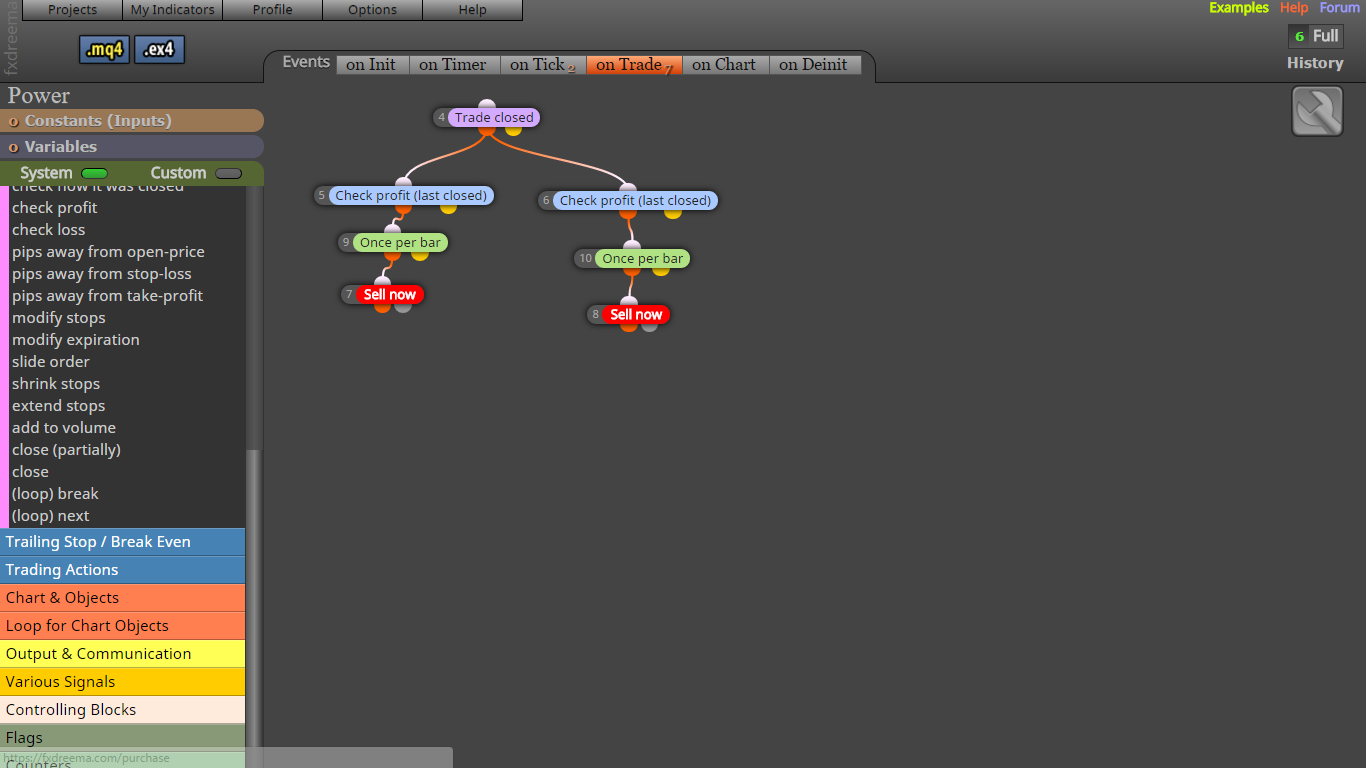Open the Profile menu
This screenshot has height=768, width=1366.
tap(273, 10)
